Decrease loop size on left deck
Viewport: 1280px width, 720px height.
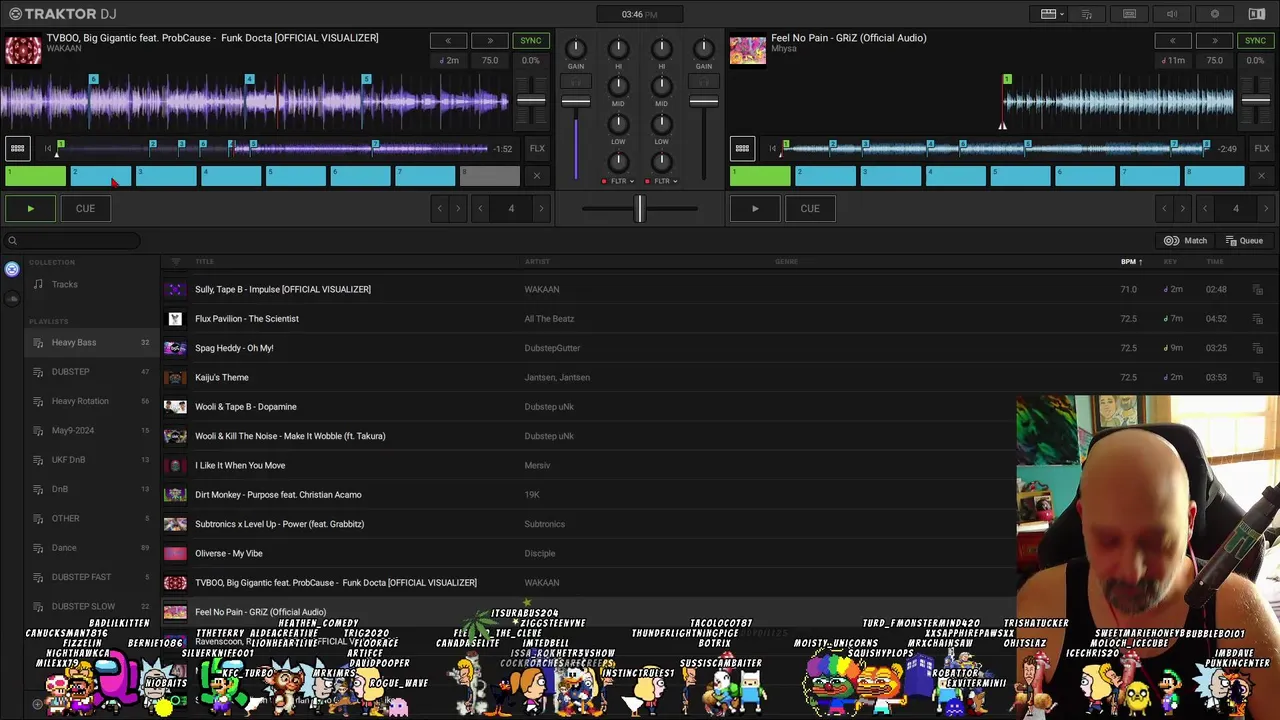coord(481,208)
